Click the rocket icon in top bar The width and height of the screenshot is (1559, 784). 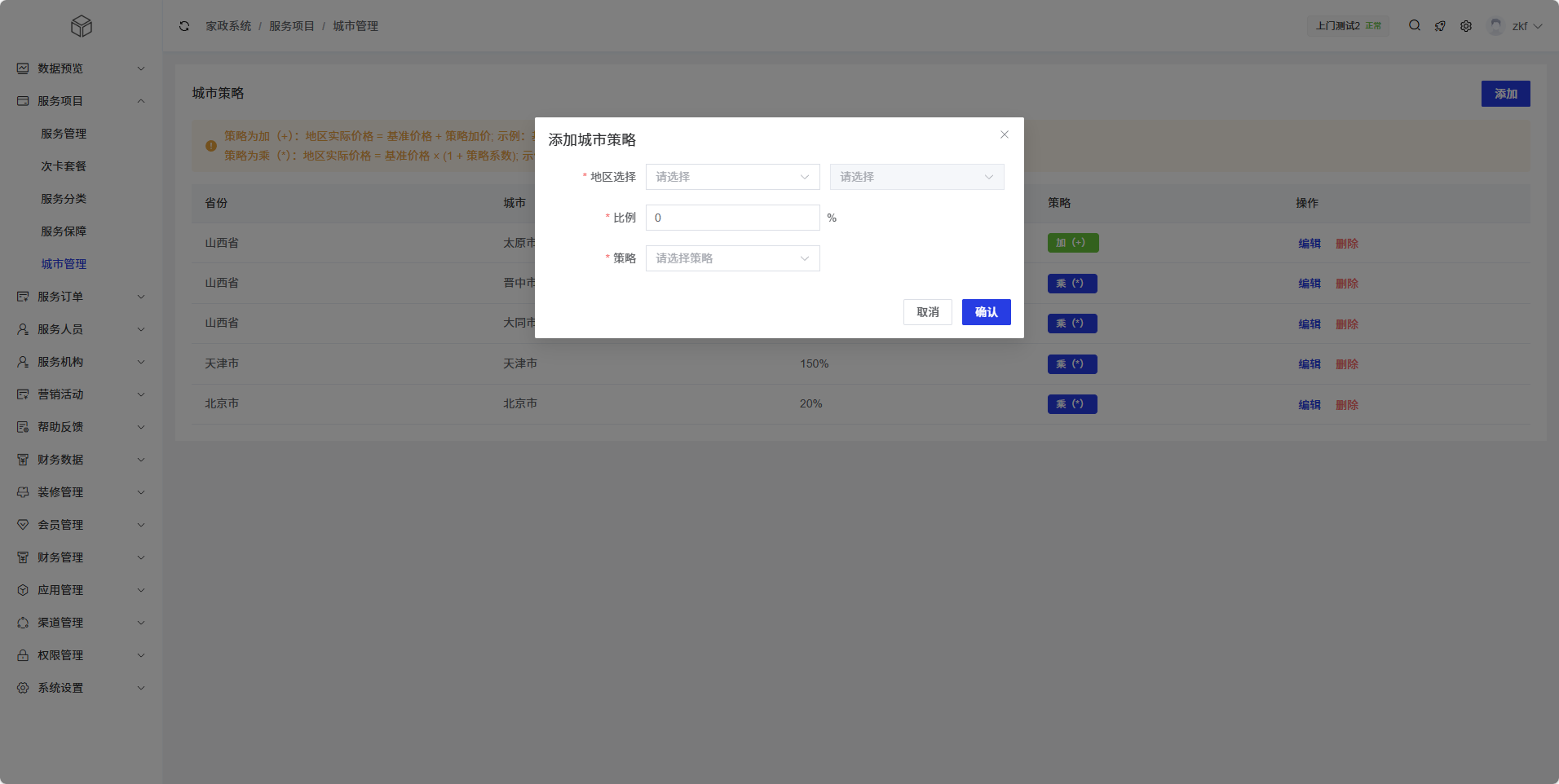pyautogui.click(x=1441, y=26)
